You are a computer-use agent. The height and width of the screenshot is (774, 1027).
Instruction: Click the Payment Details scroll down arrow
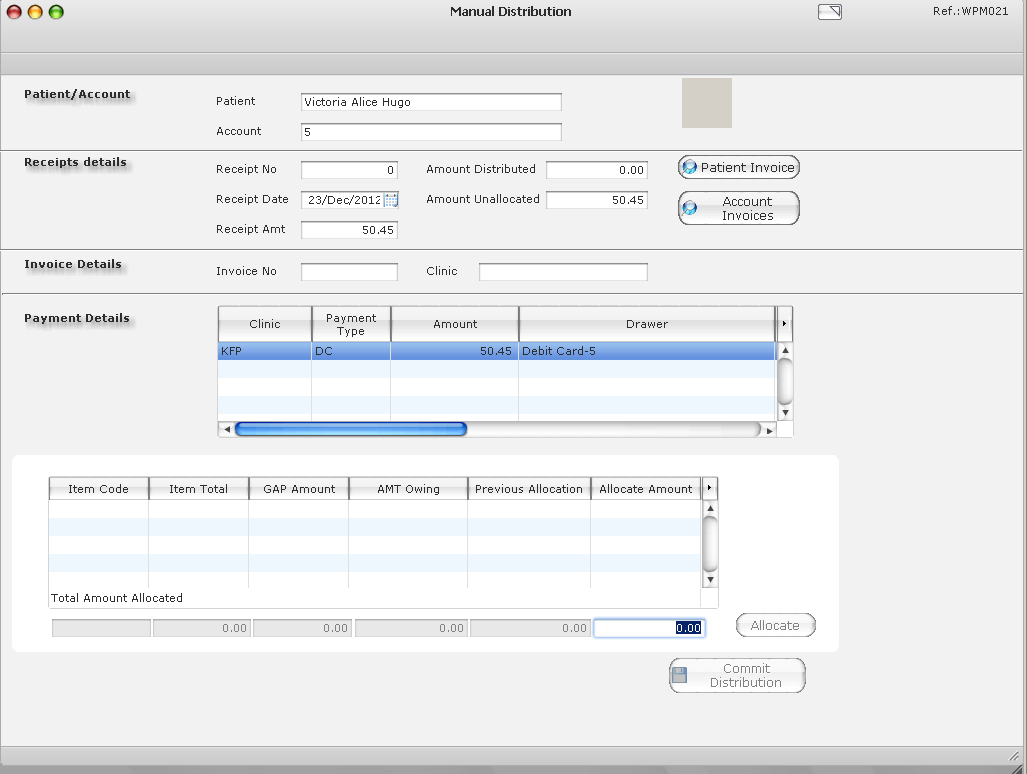[x=785, y=413]
